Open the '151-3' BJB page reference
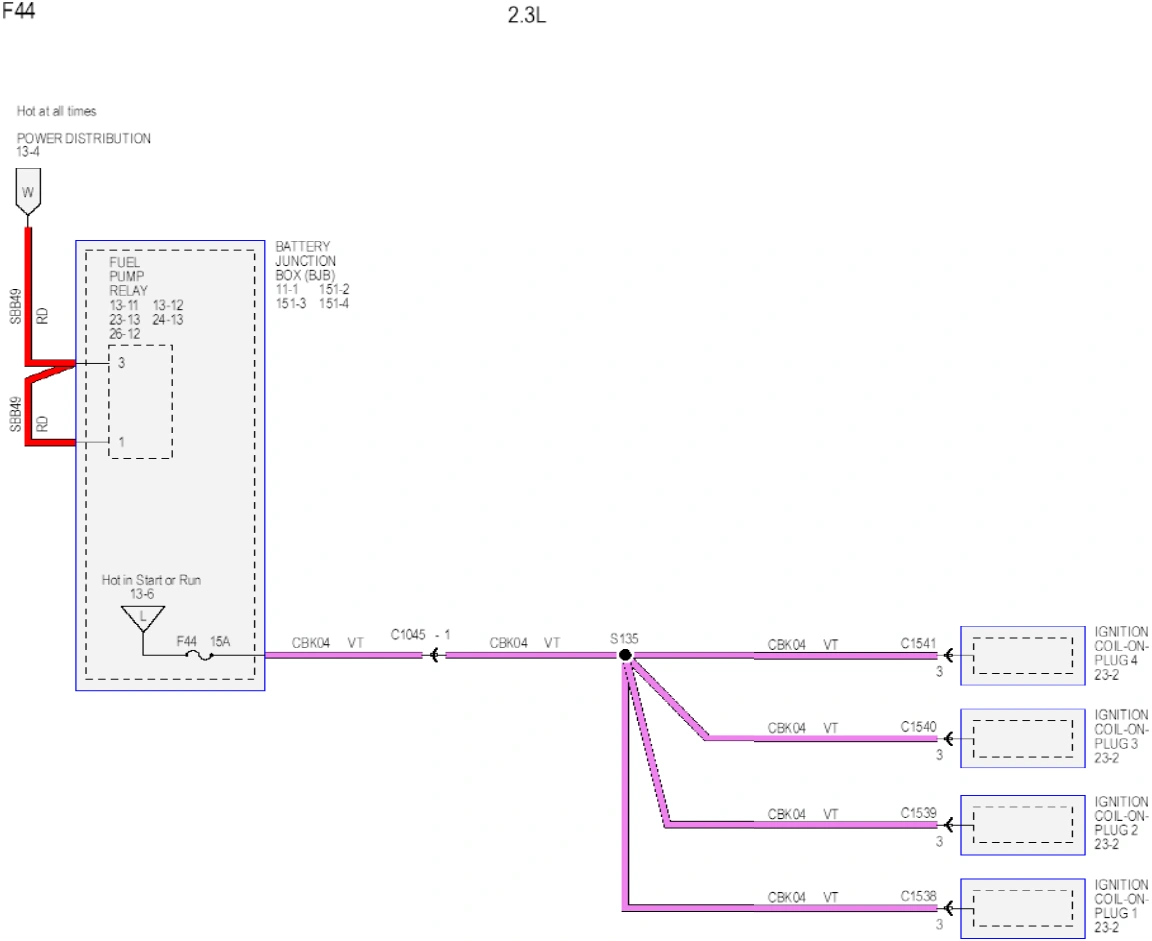1152x941 pixels. (x=291, y=303)
